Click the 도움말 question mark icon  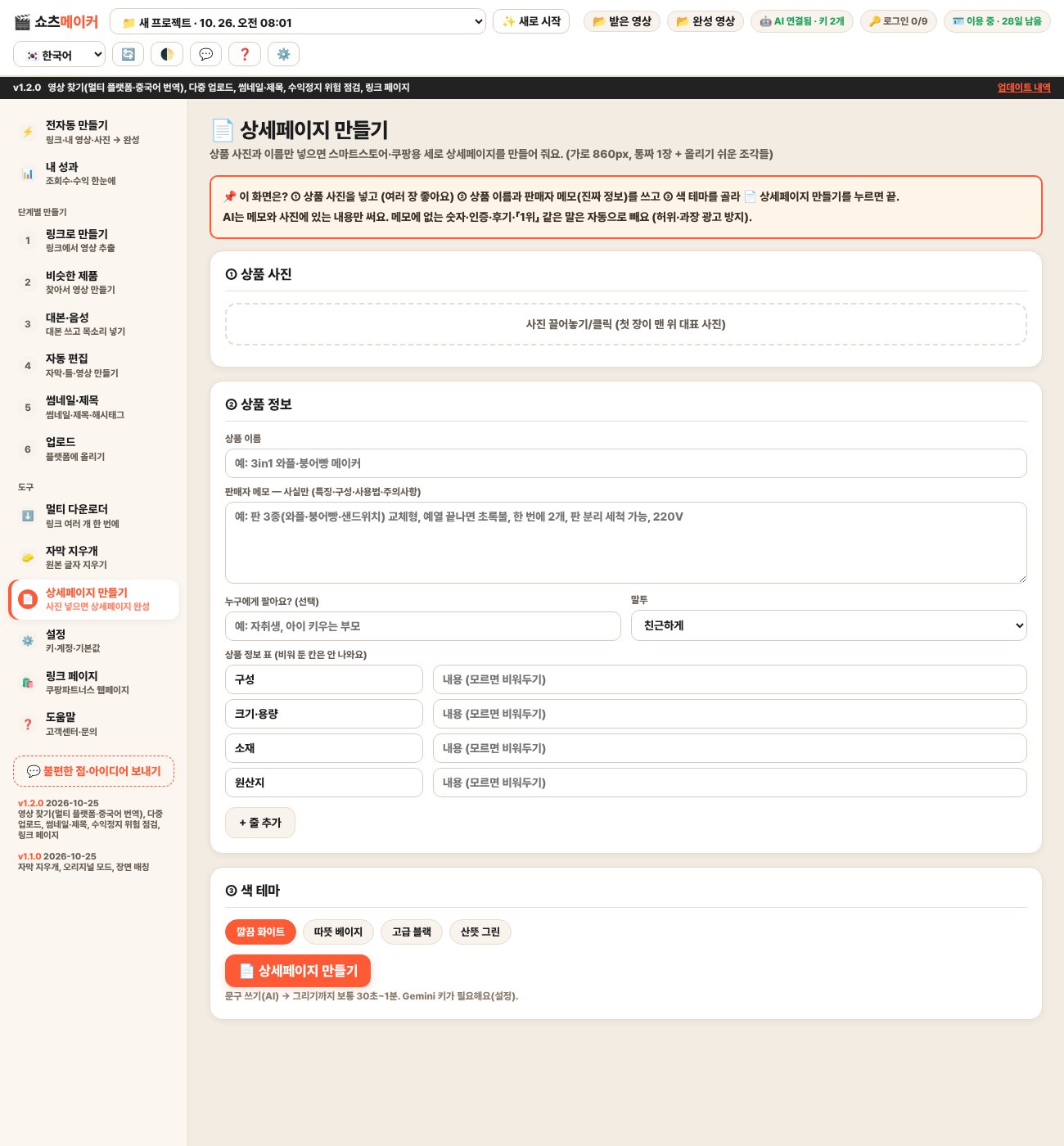coord(28,724)
